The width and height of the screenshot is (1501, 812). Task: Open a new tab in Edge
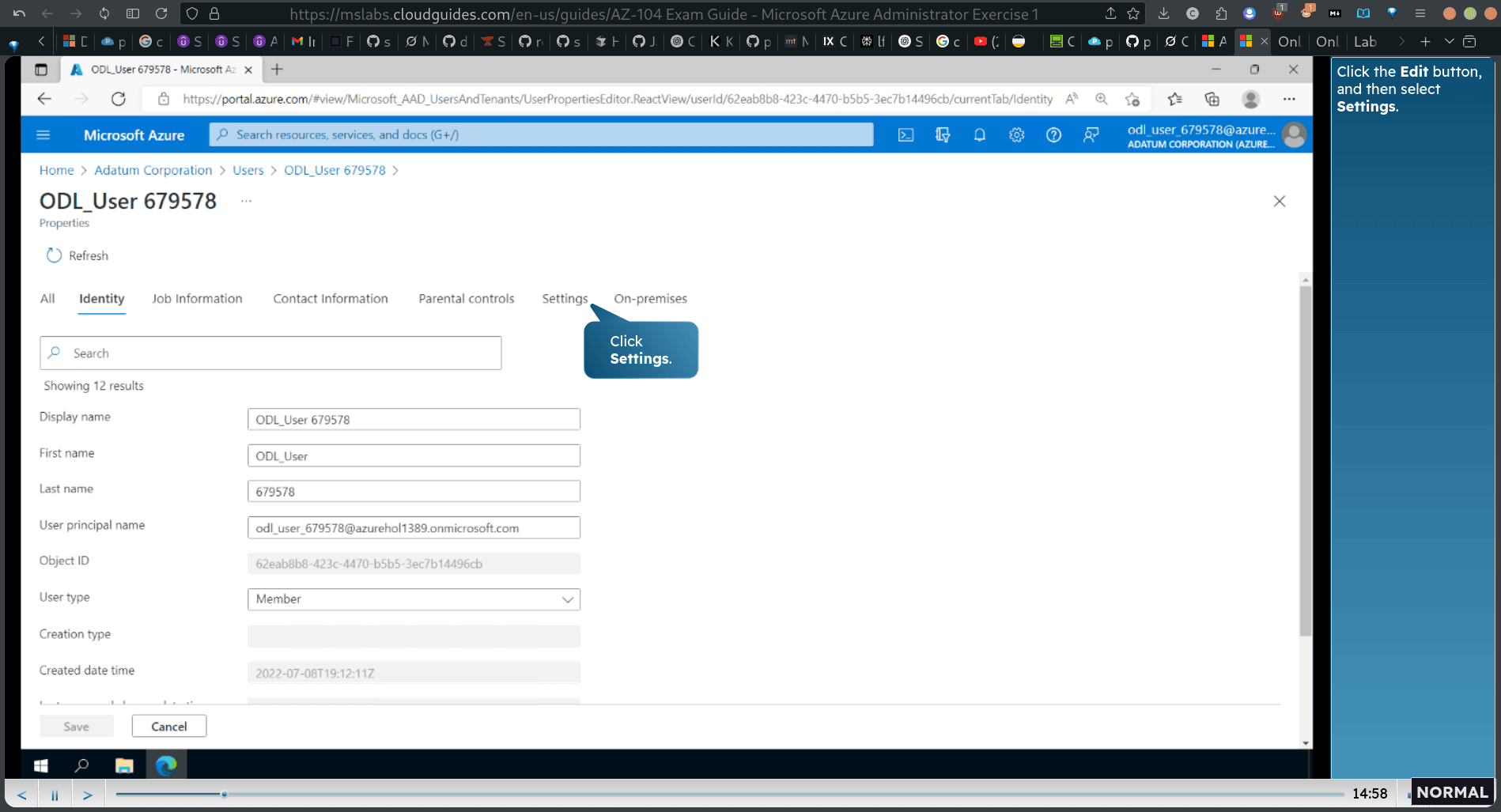277,70
